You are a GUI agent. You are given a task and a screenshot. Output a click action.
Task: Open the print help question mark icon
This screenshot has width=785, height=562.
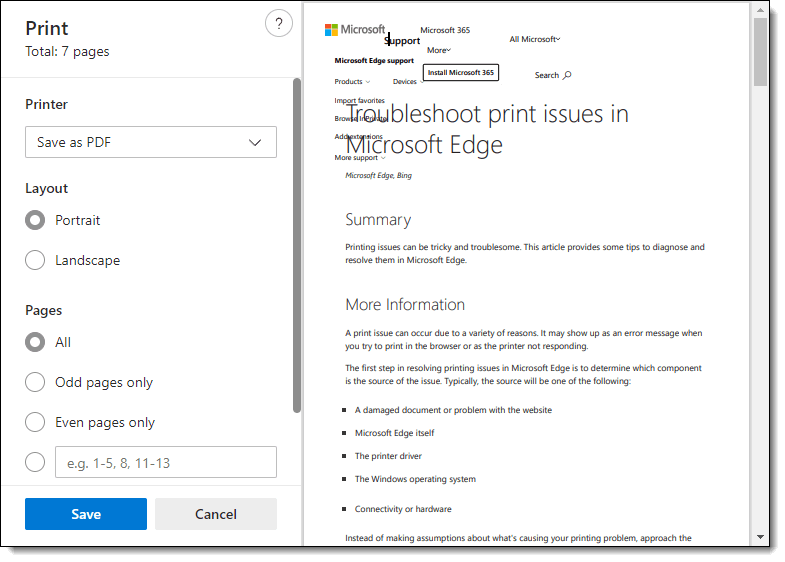click(279, 23)
